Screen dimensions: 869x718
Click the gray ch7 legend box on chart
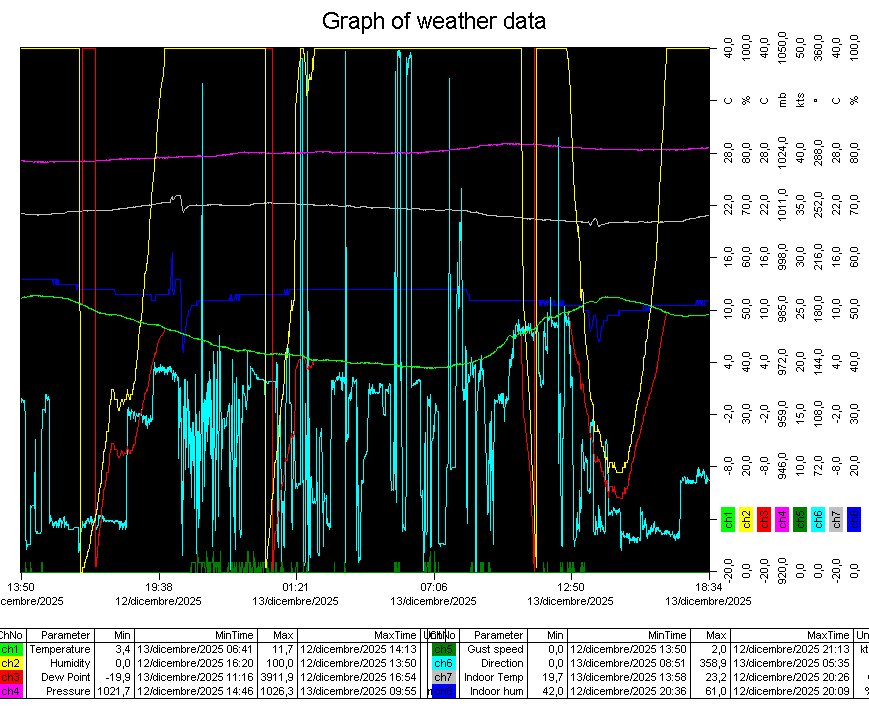[837, 518]
